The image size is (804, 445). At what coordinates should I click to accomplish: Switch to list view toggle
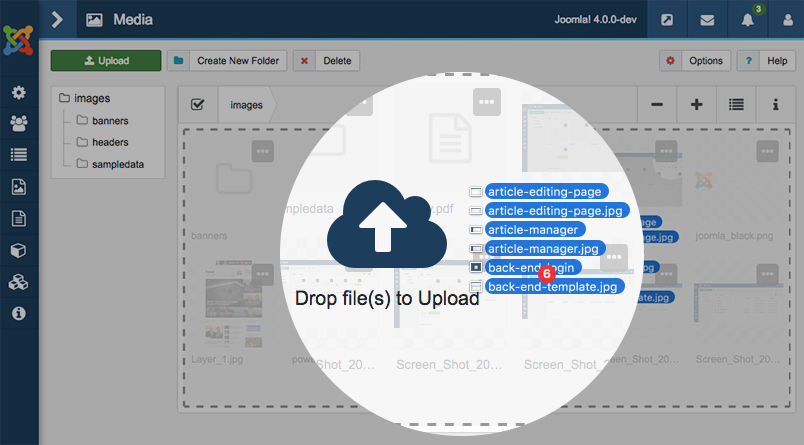pos(736,104)
